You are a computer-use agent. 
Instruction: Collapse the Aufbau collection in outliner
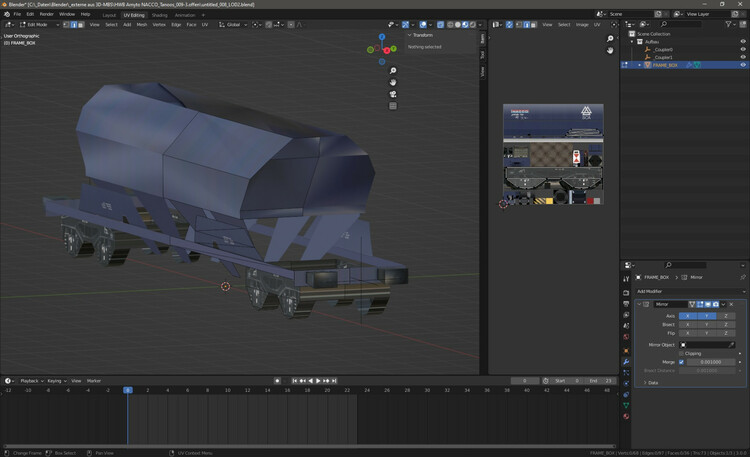coord(632,42)
